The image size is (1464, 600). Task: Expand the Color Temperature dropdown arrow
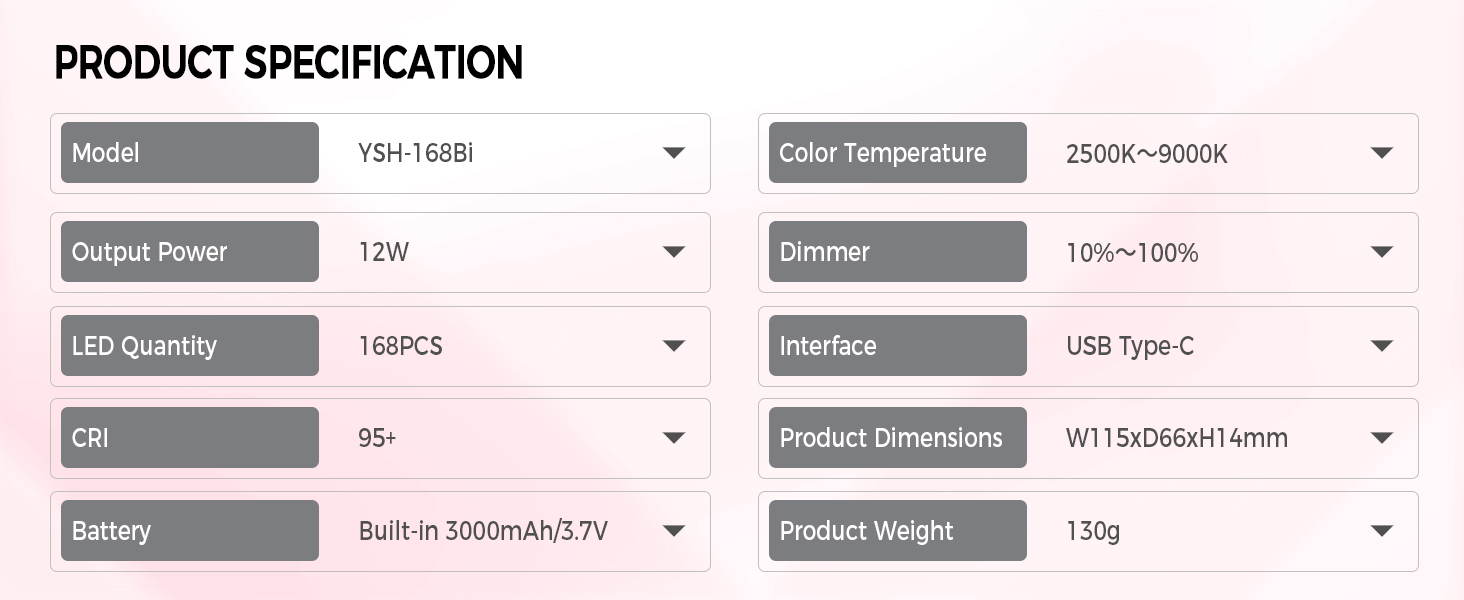click(x=1382, y=153)
